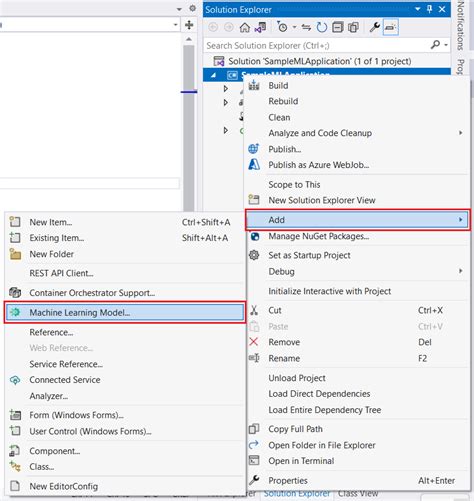Click the editor scrollbar up arrow
474x501 pixels.
tap(189, 39)
